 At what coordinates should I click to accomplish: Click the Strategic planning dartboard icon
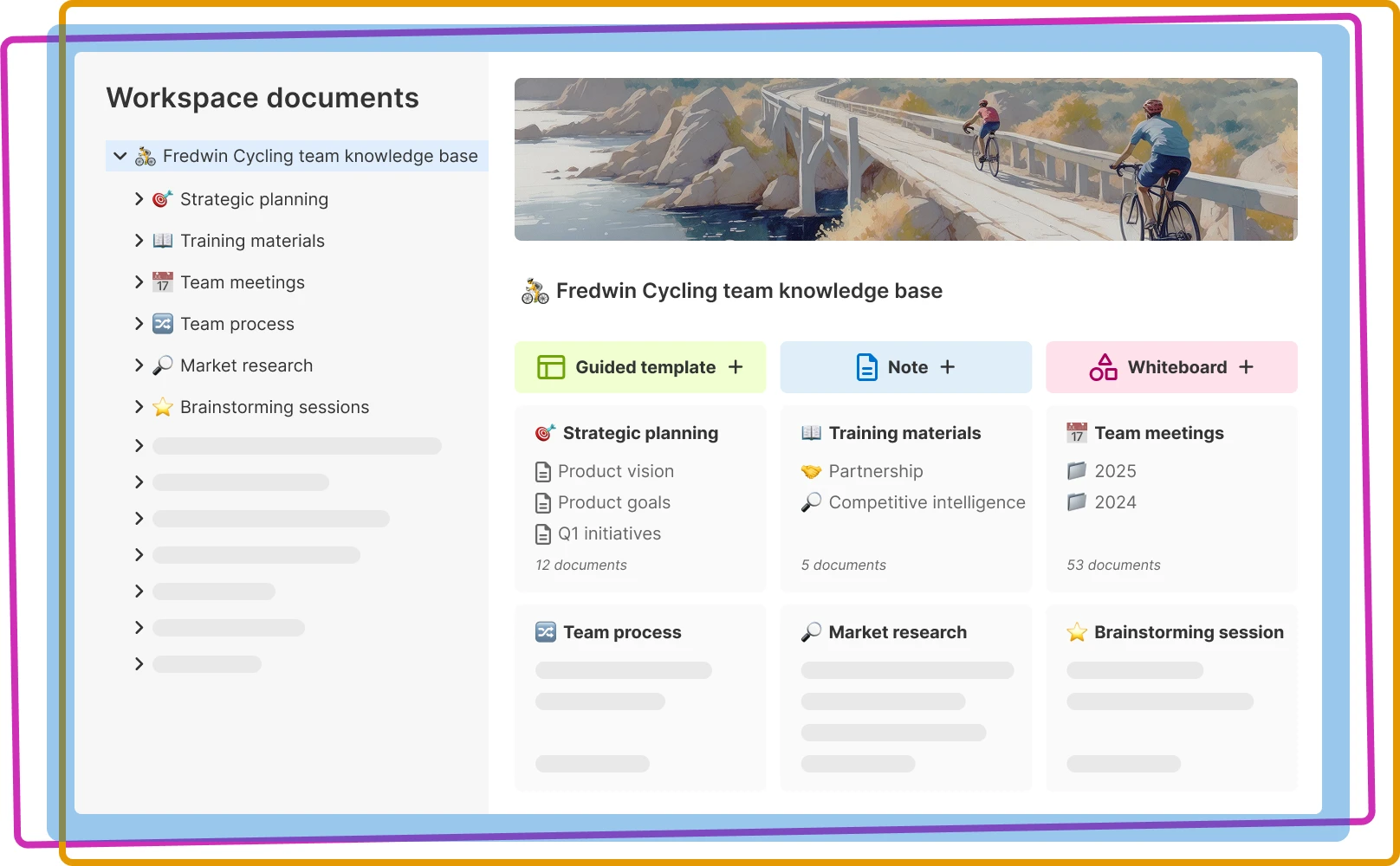(162, 198)
